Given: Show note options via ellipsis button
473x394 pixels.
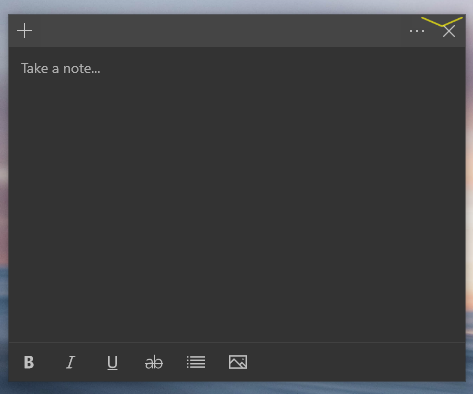Looking at the screenshot, I should (x=417, y=31).
